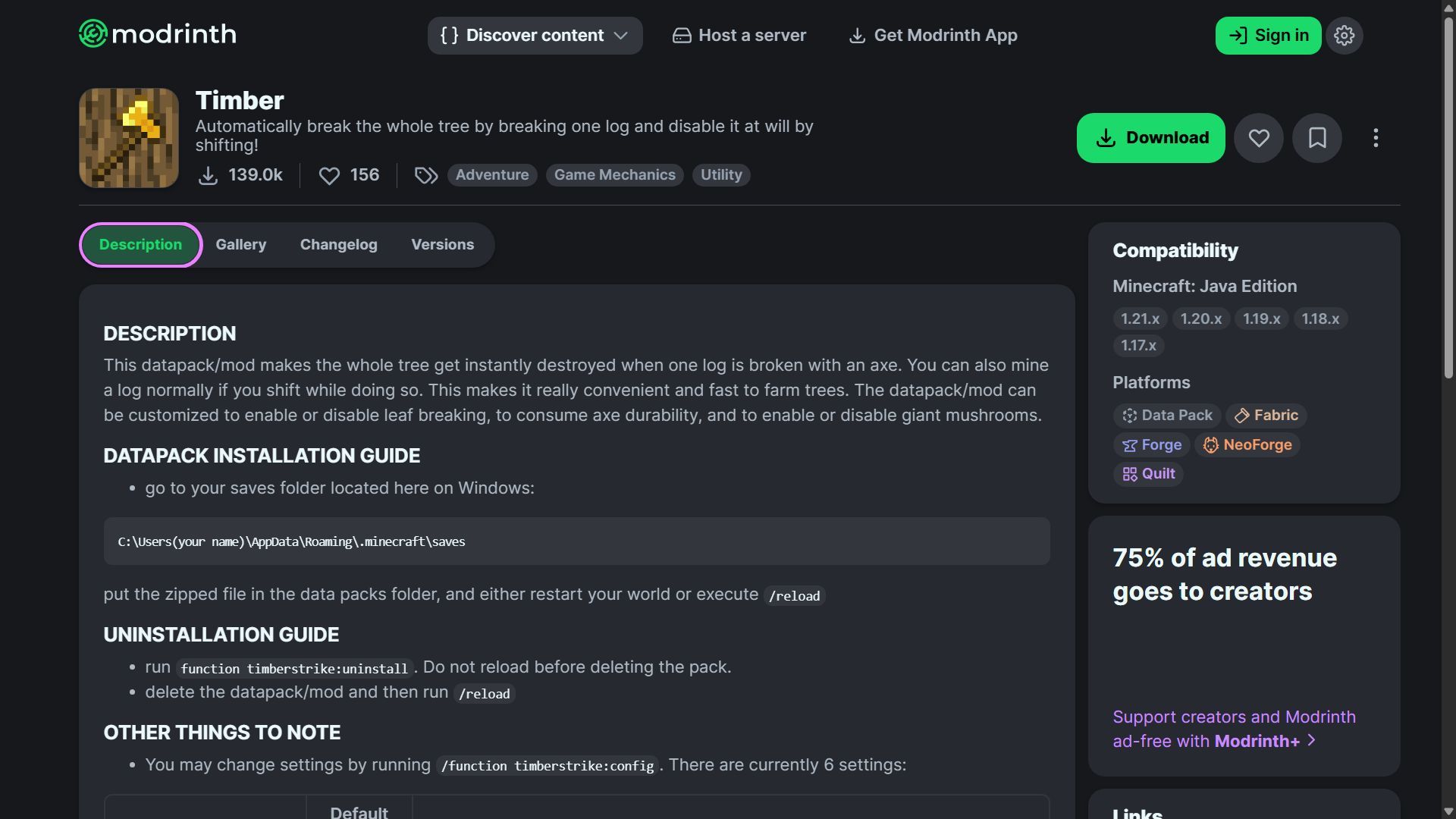This screenshot has height=819, width=1456.
Task: Open the Host a server link
Action: [x=739, y=36]
